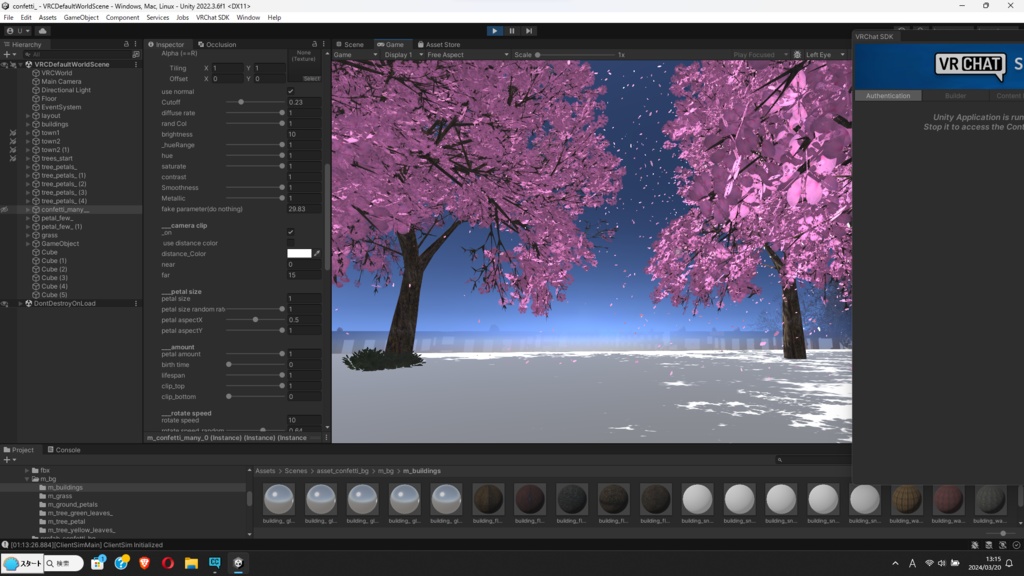
Task: Expand the DontDestroyOnLoad scene
Action: (20, 304)
